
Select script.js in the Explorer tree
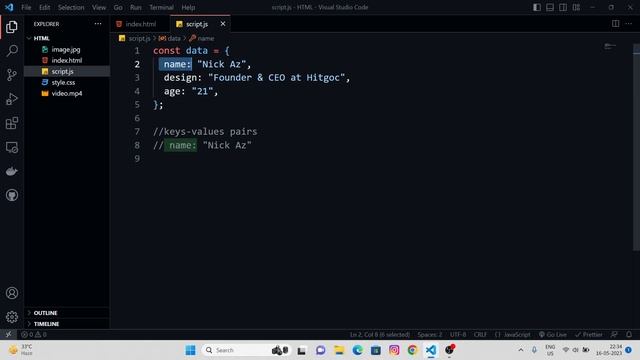[x=62, y=71]
